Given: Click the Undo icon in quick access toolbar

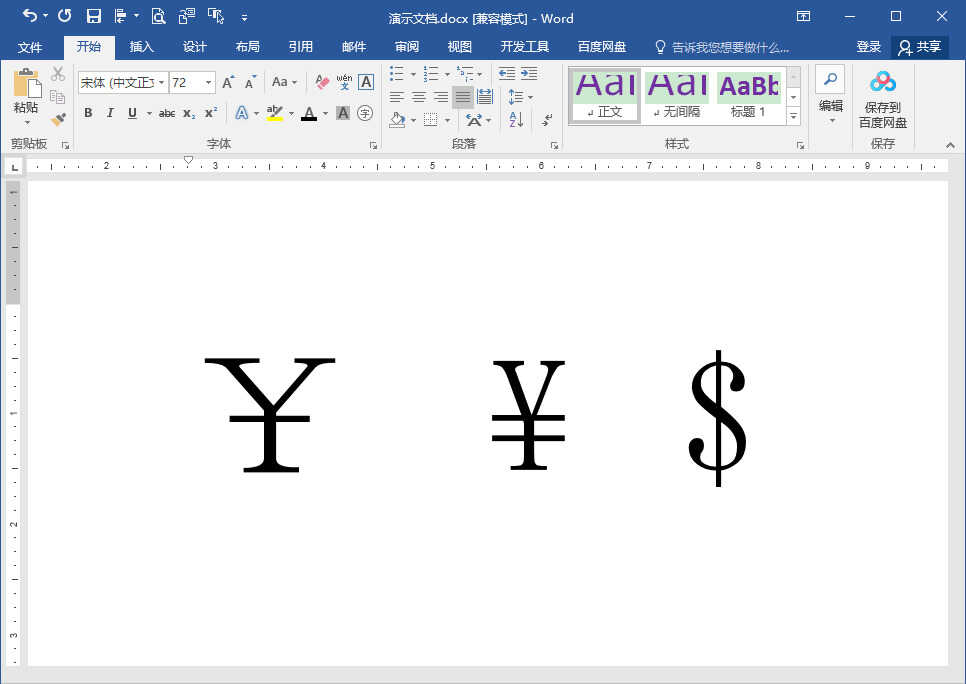Looking at the screenshot, I should [x=29, y=16].
